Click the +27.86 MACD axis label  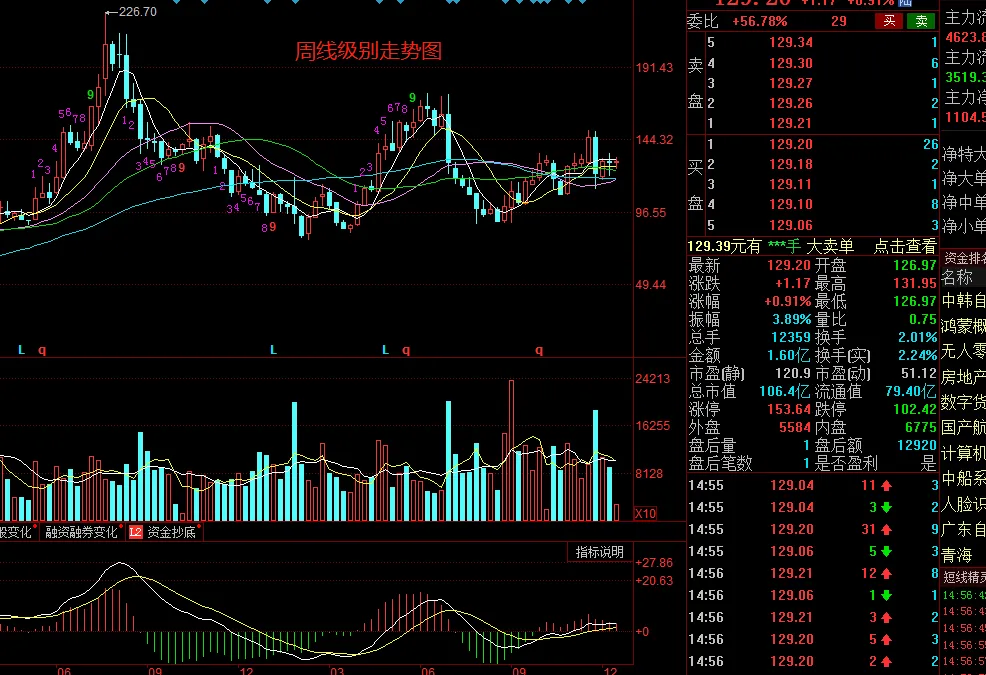pyautogui.click(x=654, y=562)
